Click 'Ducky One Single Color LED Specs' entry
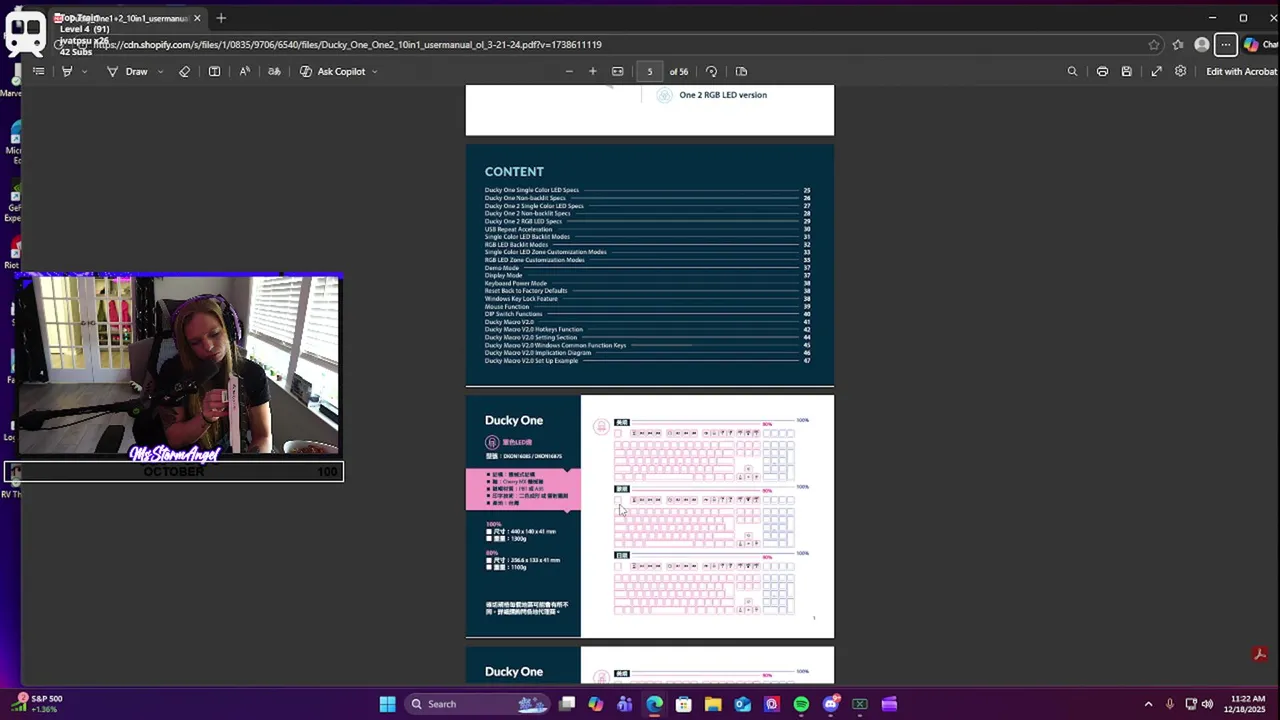Viewport: 1280px width, 720px height. (532, 190)
